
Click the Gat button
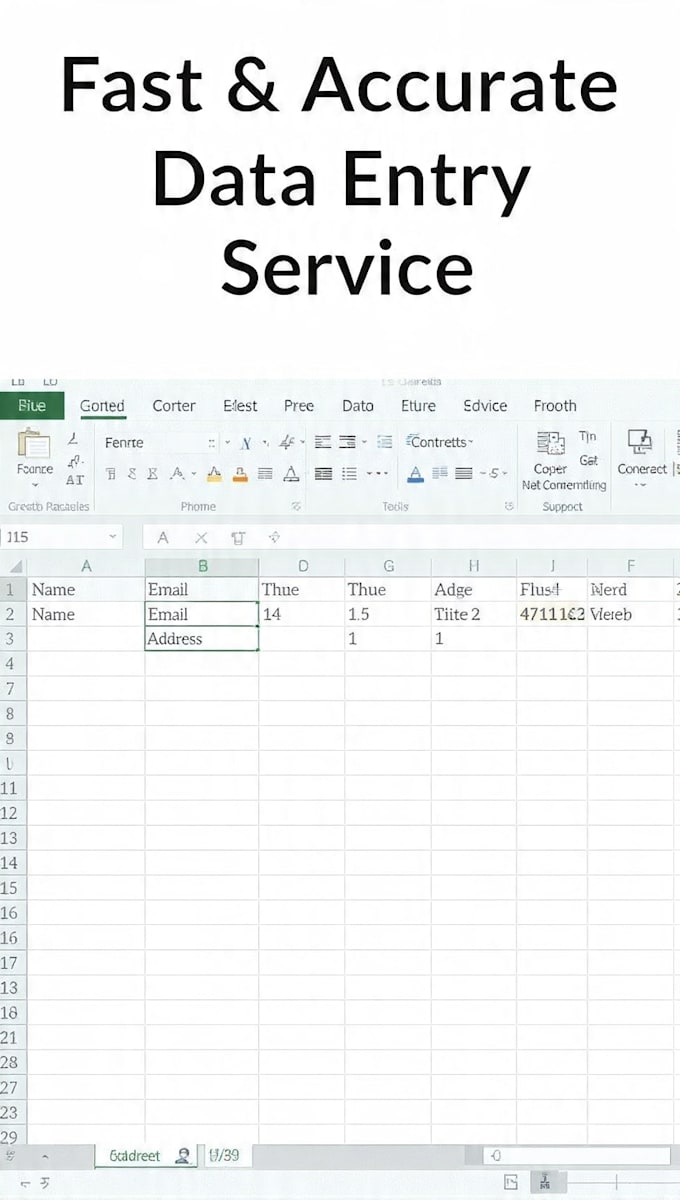(x=589, y=460)
